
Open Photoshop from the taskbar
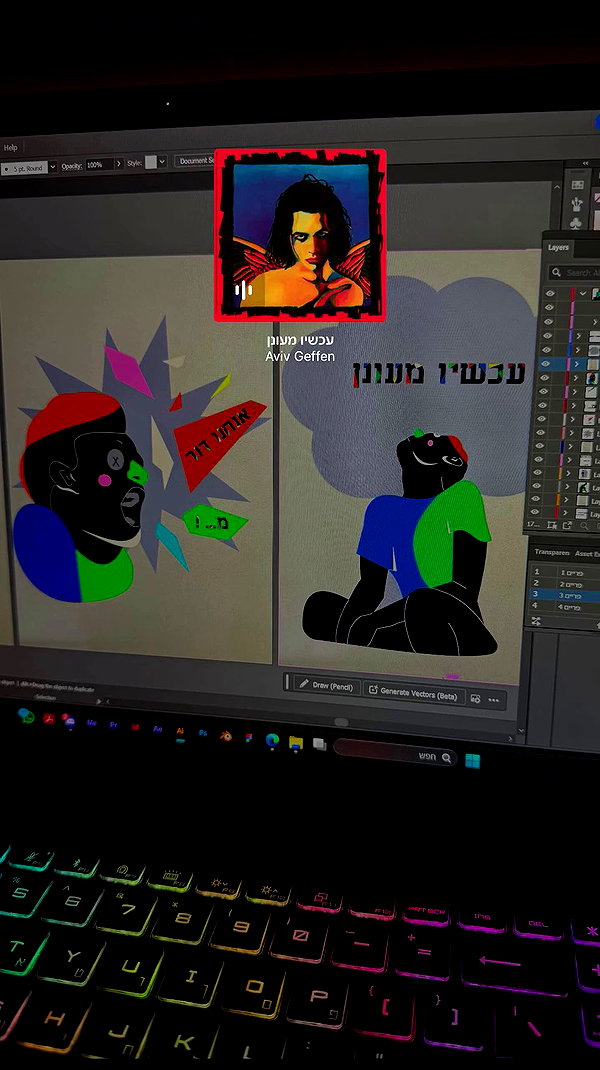(x=203, y=733)
